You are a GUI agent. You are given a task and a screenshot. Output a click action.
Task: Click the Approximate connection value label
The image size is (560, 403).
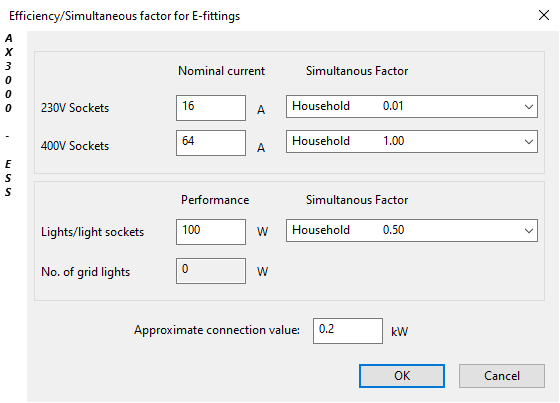click(217, 330)
